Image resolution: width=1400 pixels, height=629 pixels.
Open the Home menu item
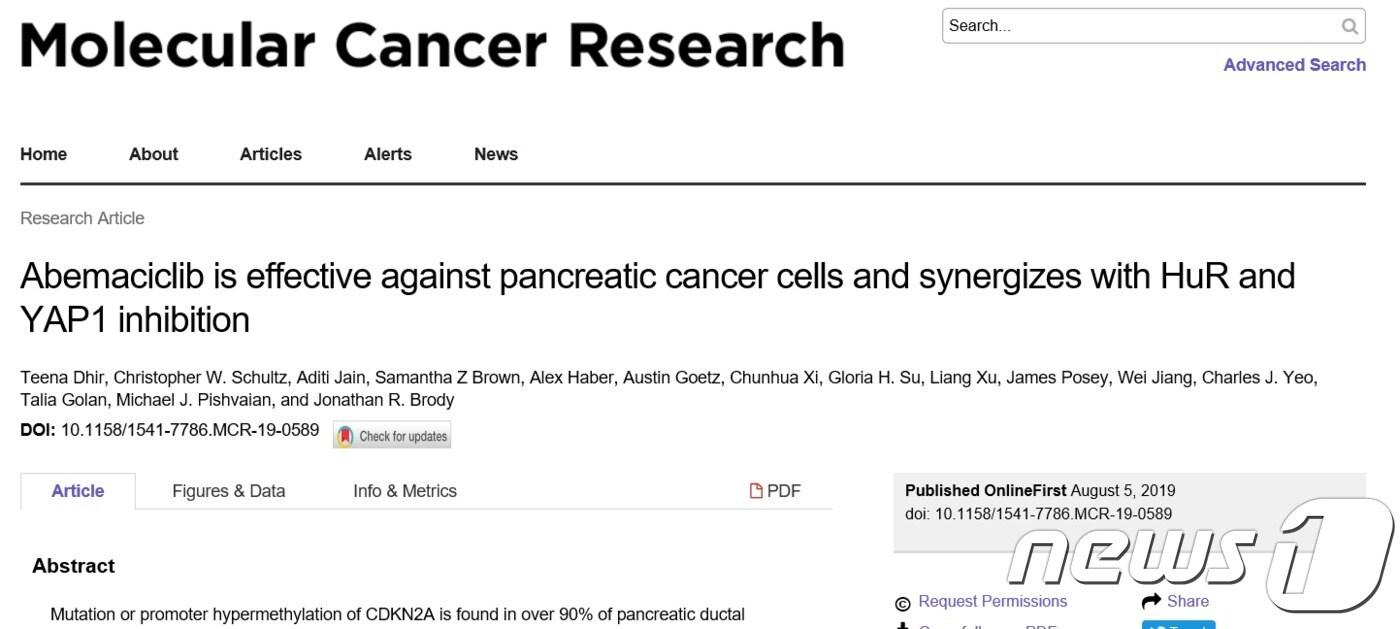tap(44, 154)
